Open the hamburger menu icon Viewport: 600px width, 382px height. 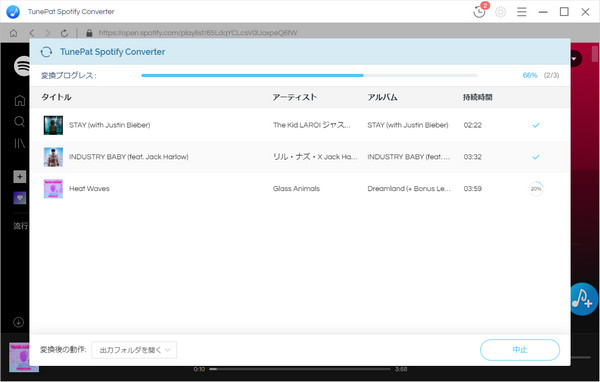coord(522,12)
